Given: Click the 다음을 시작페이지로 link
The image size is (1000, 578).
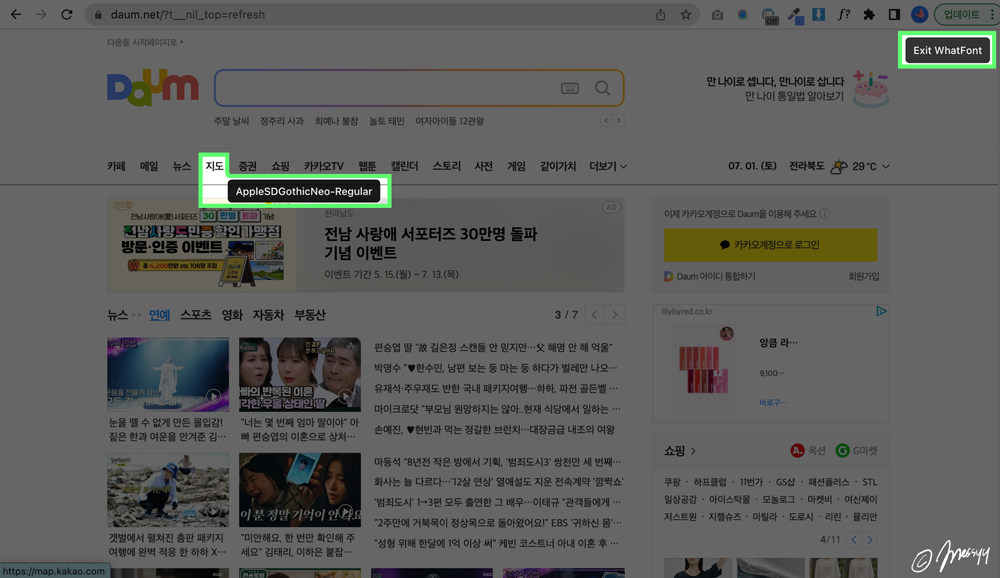Looking at the screenshot, I should pos(145,42).
